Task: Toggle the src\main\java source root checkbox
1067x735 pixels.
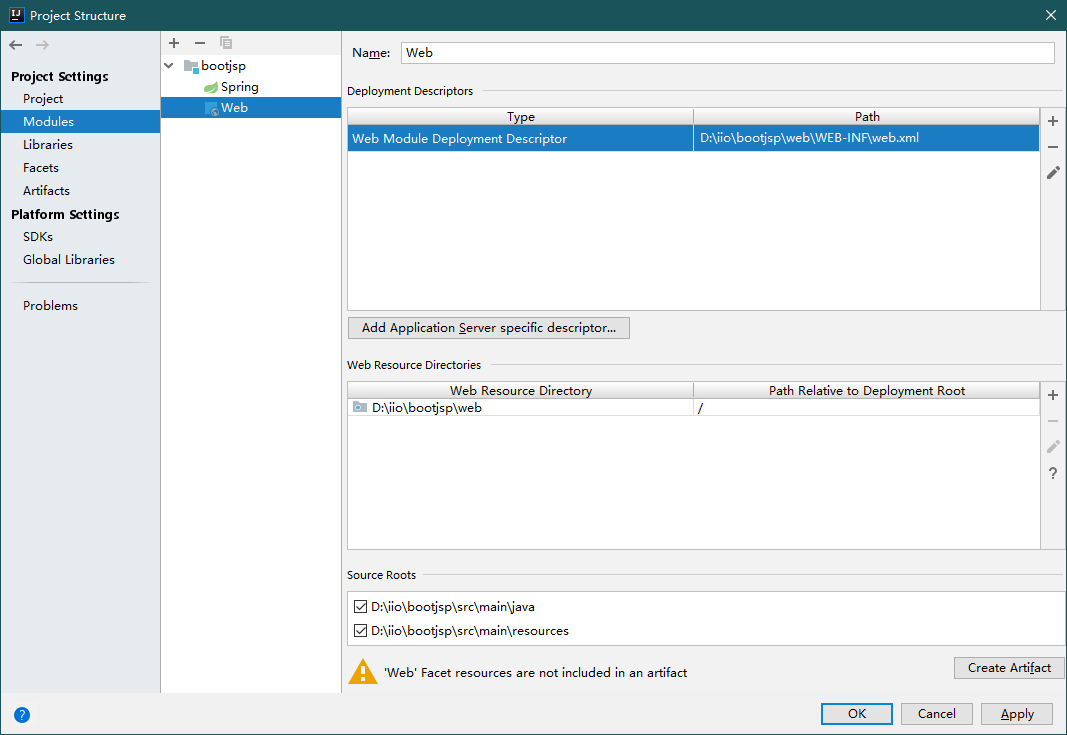Action: coord(361,606)
